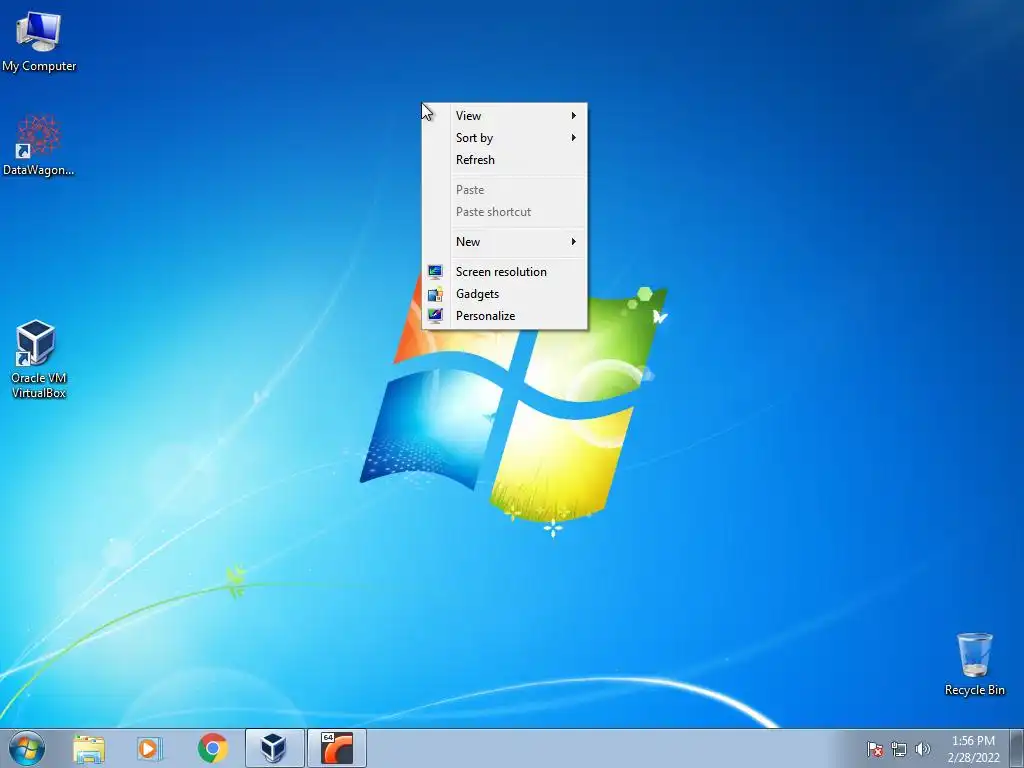Click the greyed-out Paste entry
This screenshot has height=768, width=1024.
(504, 190)
